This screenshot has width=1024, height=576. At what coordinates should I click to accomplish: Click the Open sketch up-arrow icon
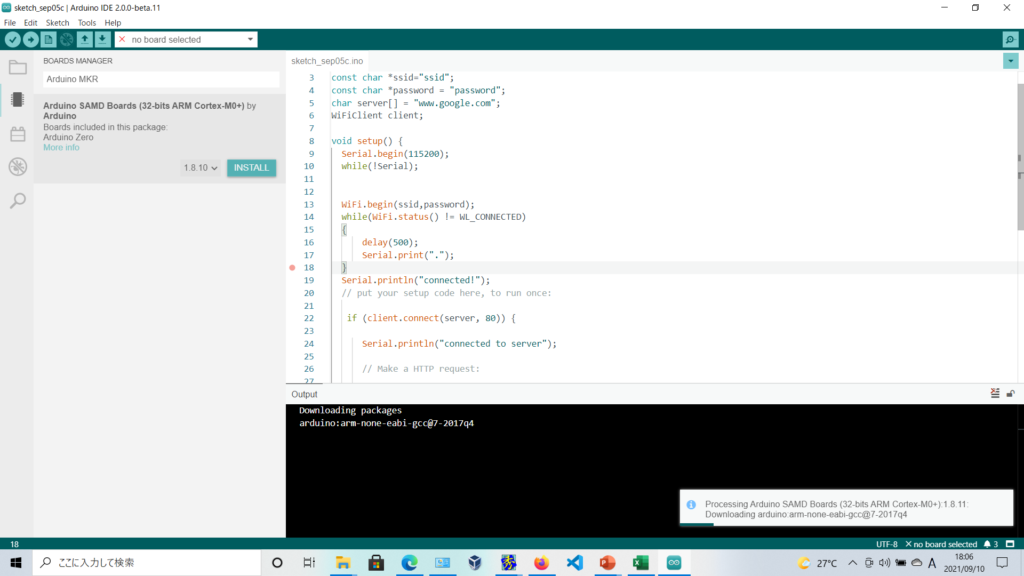pyautogui.click(x=84, y=39)
